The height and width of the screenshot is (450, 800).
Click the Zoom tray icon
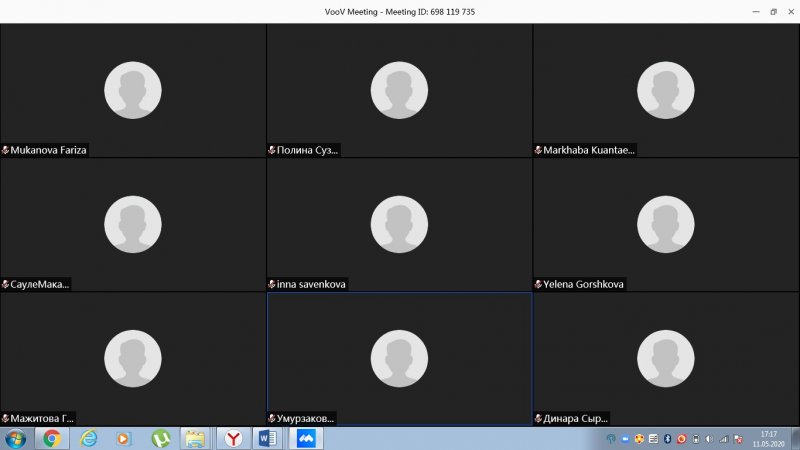pos(625,439)
